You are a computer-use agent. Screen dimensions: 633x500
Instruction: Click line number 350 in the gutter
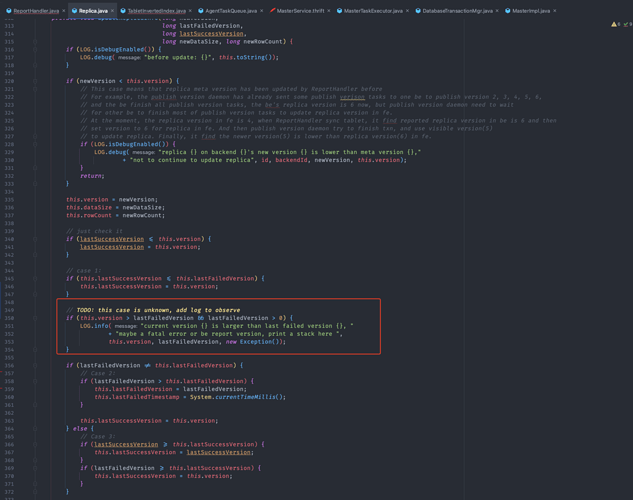click(x=9, y=318)
